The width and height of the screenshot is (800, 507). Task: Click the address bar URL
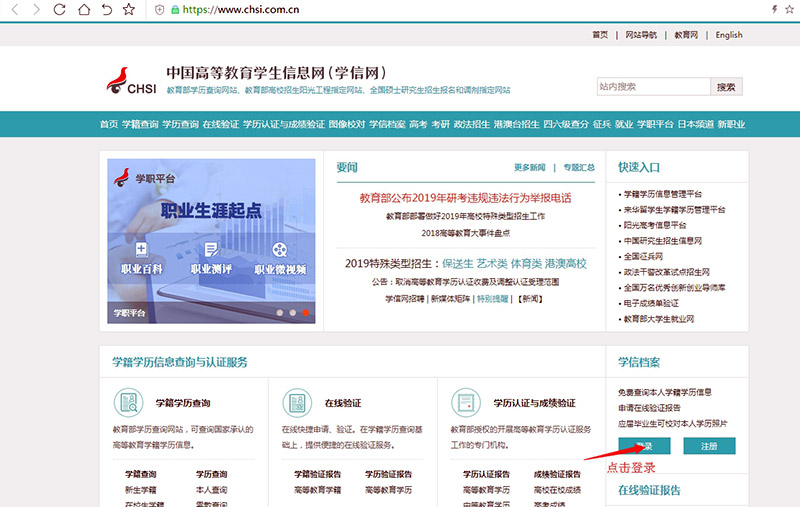click(241, 10)
